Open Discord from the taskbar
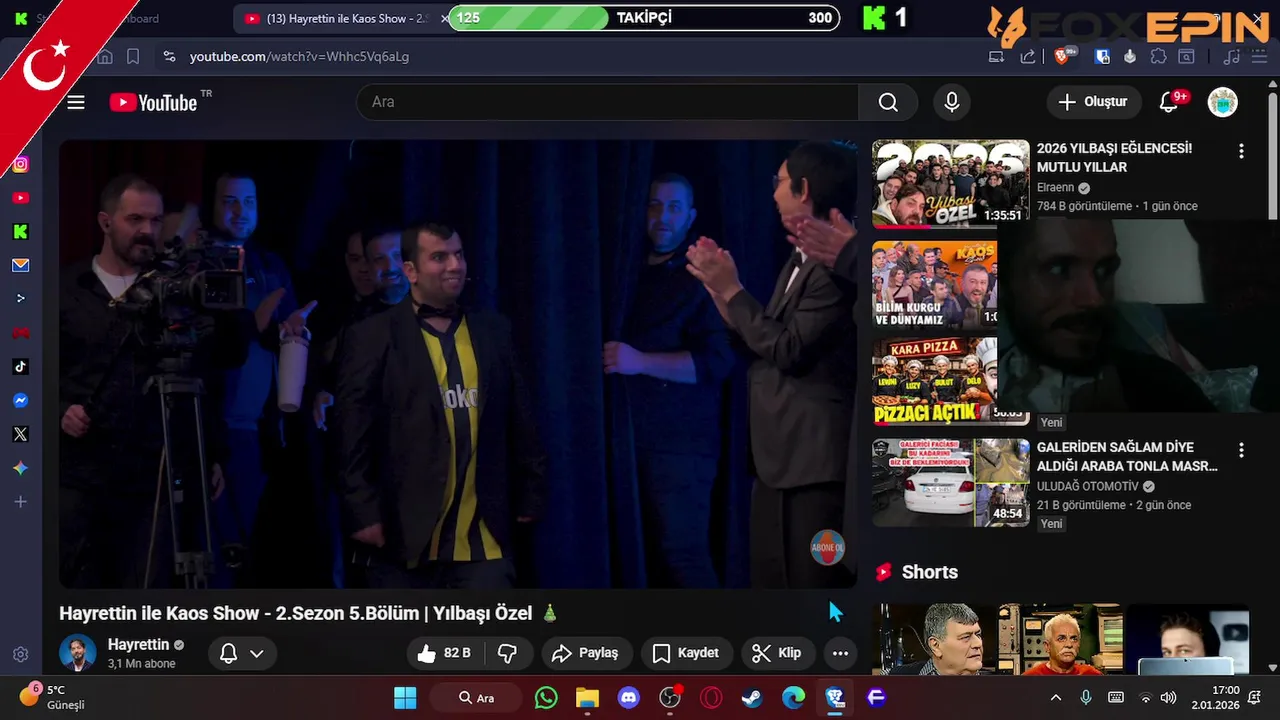The width and height of the screenshot is (1280, 720). (x=629, y=697)
